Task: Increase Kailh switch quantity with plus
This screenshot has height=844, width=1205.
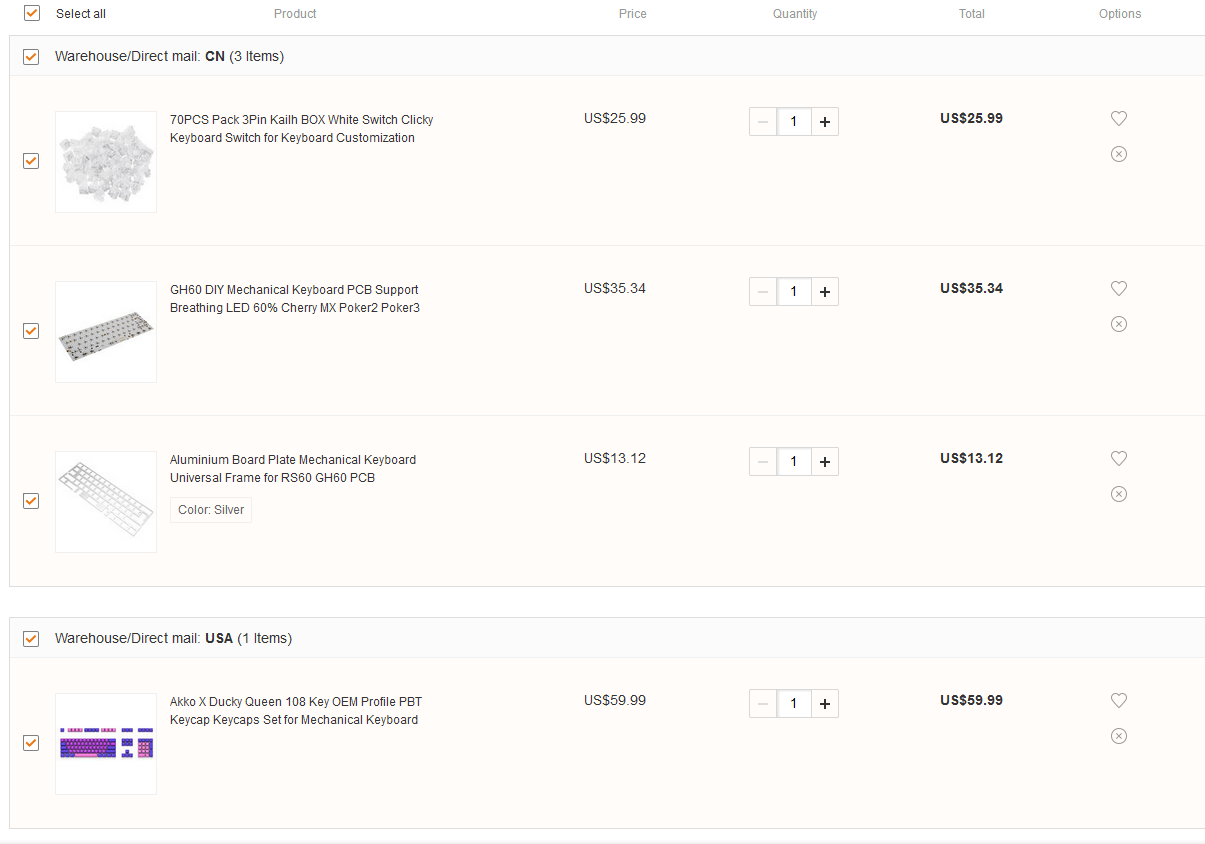Action: pos(825,122)
